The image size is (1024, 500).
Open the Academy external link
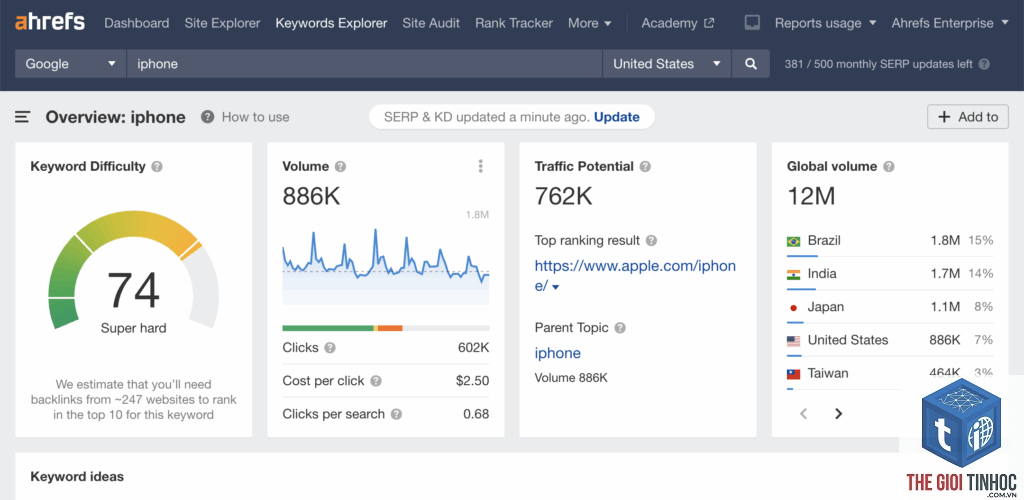coord(677,23)
